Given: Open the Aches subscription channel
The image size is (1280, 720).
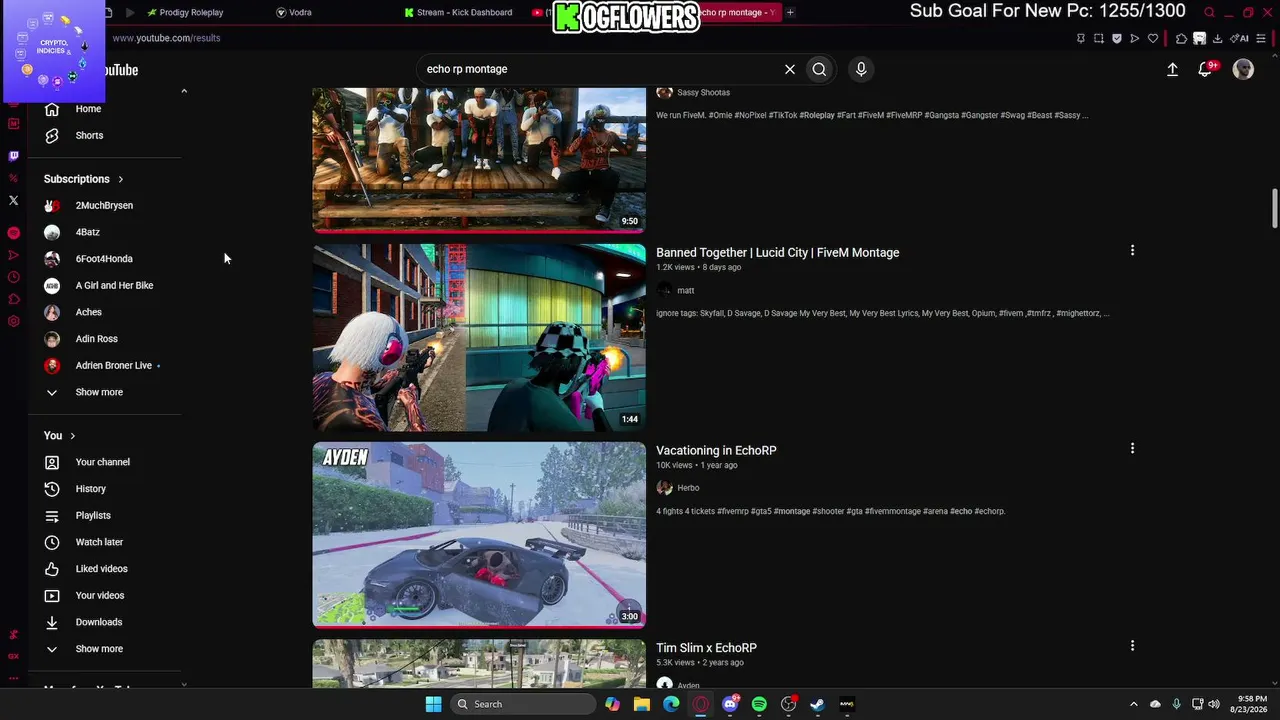Looking at the screenshot, I should tap(89, 312).
